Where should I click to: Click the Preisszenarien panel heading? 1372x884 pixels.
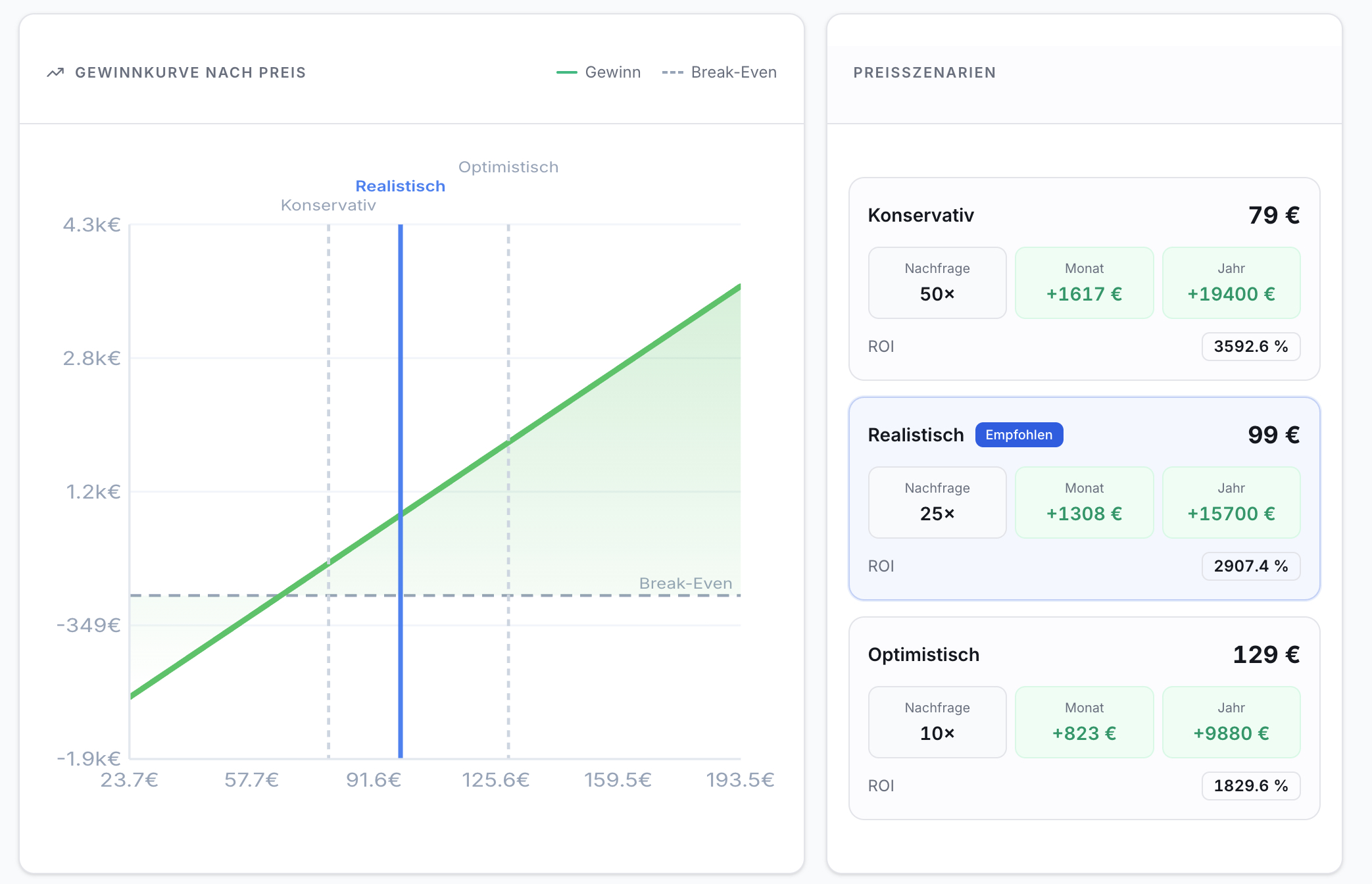[x=925, y=72]
